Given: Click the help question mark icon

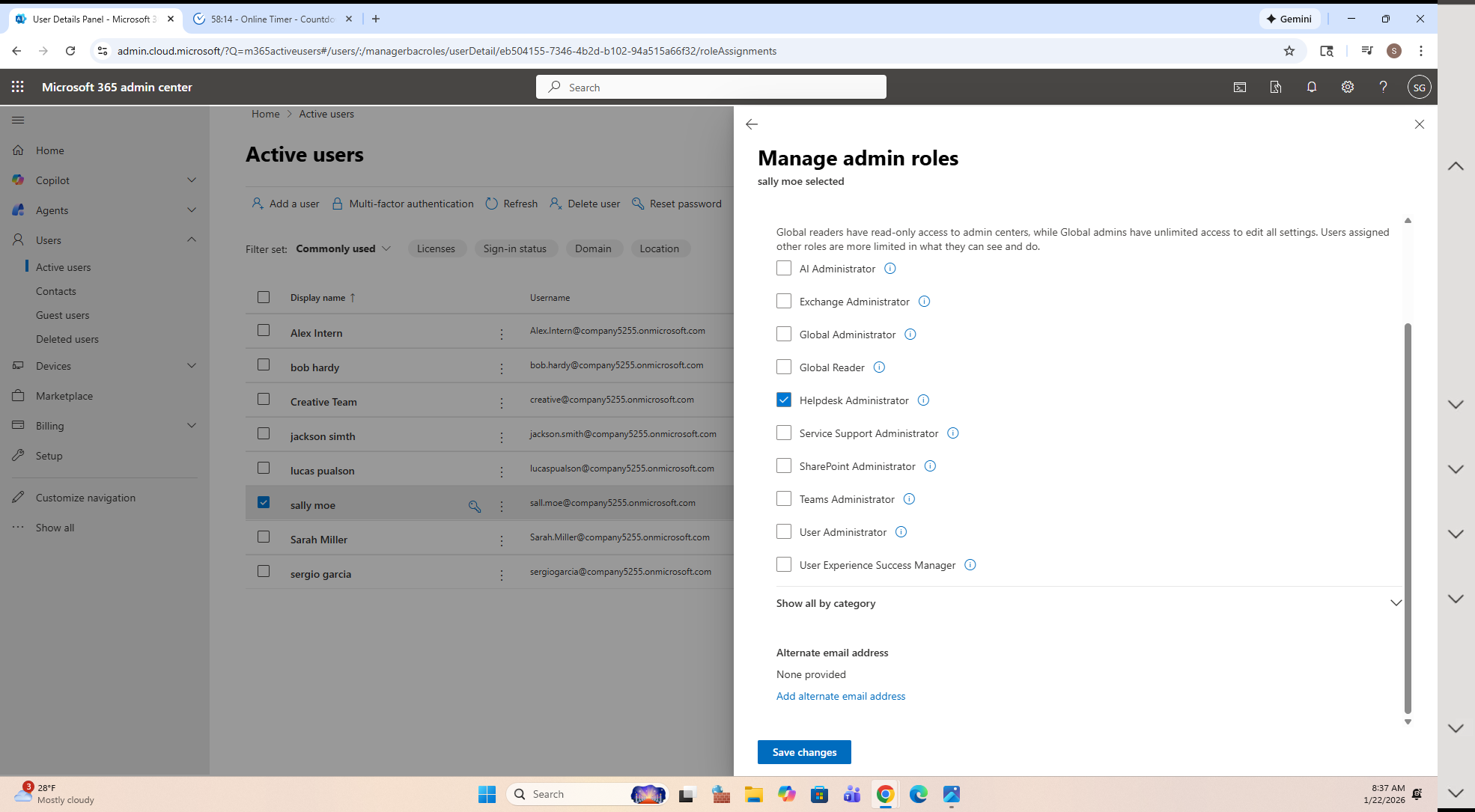Looking at the screenshot, I should click(1383, 87).
